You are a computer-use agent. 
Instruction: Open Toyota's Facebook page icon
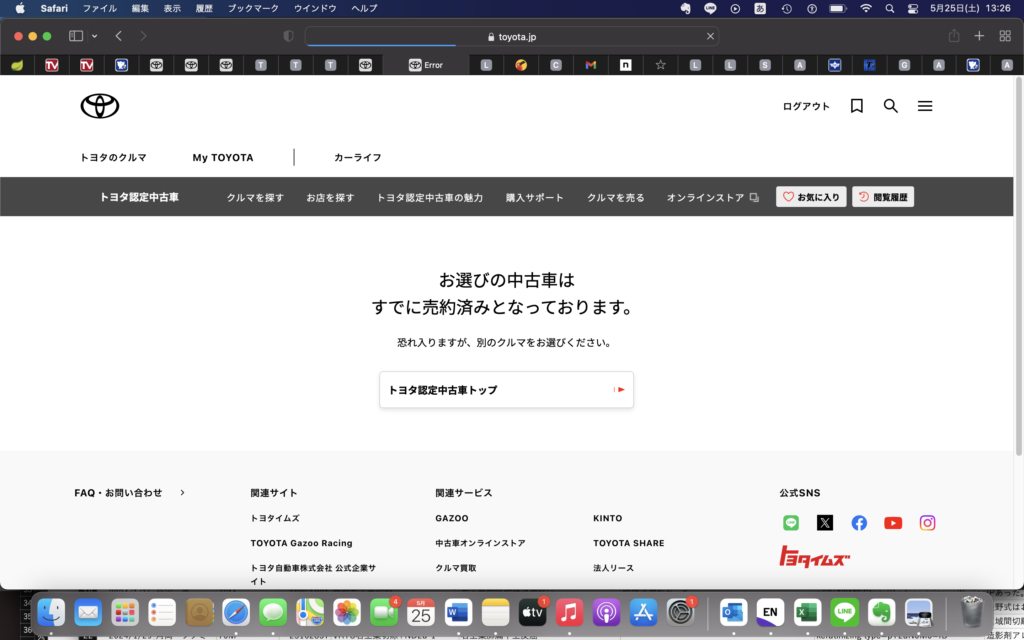pyautogui.click(x=859, y=523)
